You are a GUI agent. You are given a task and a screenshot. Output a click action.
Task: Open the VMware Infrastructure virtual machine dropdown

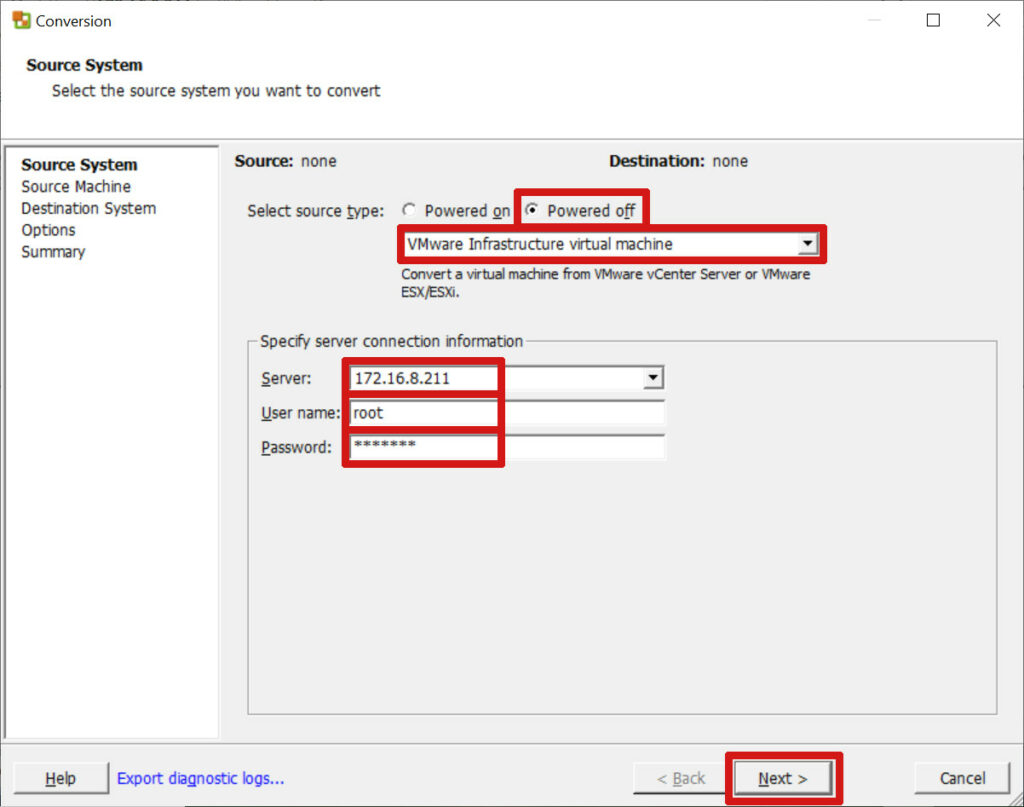click(x=611, y=244)
